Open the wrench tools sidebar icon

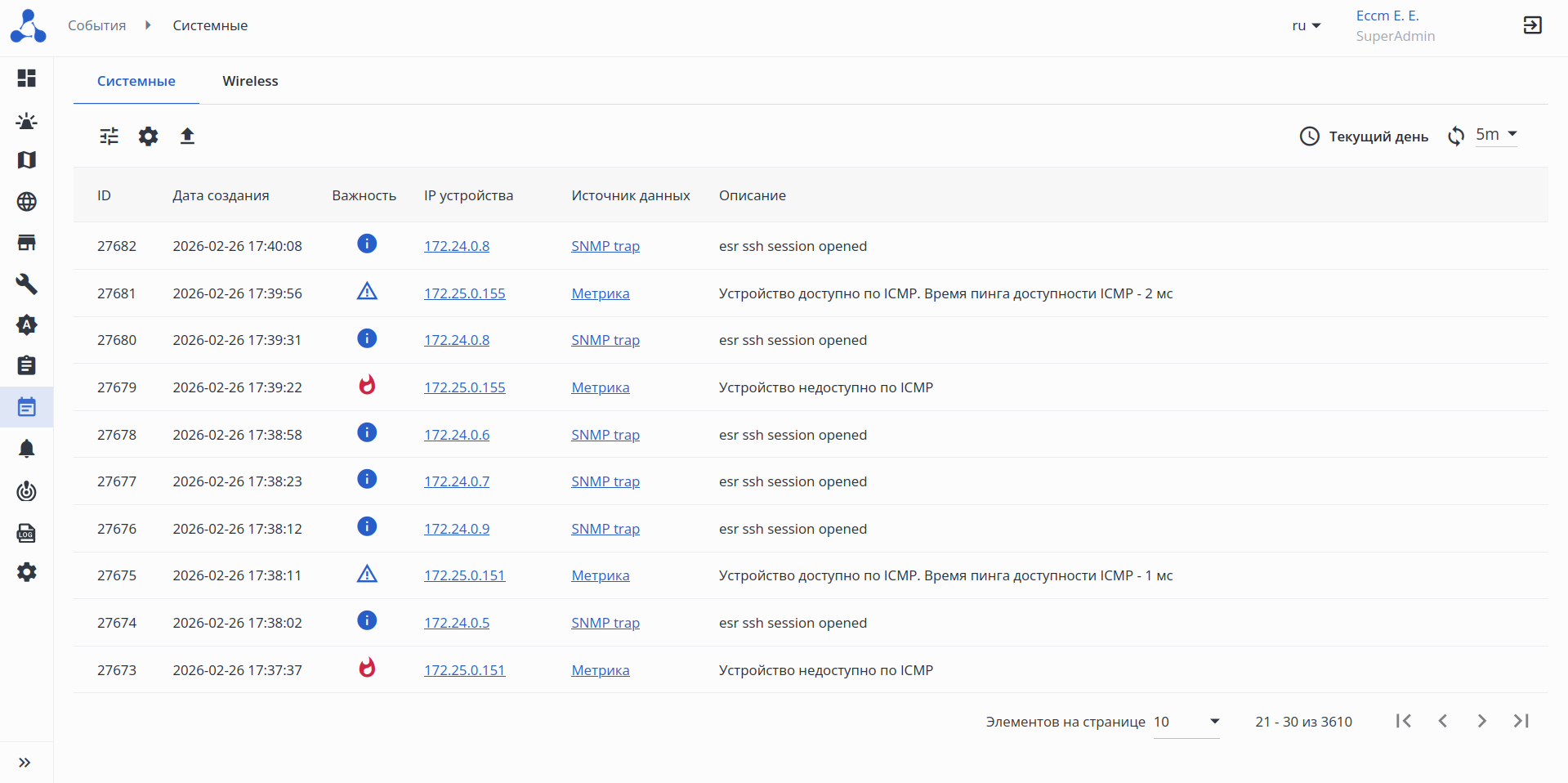27,284
